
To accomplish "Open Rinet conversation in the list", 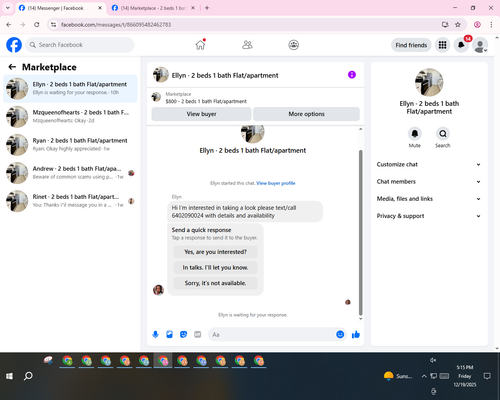I will (70, 201).
